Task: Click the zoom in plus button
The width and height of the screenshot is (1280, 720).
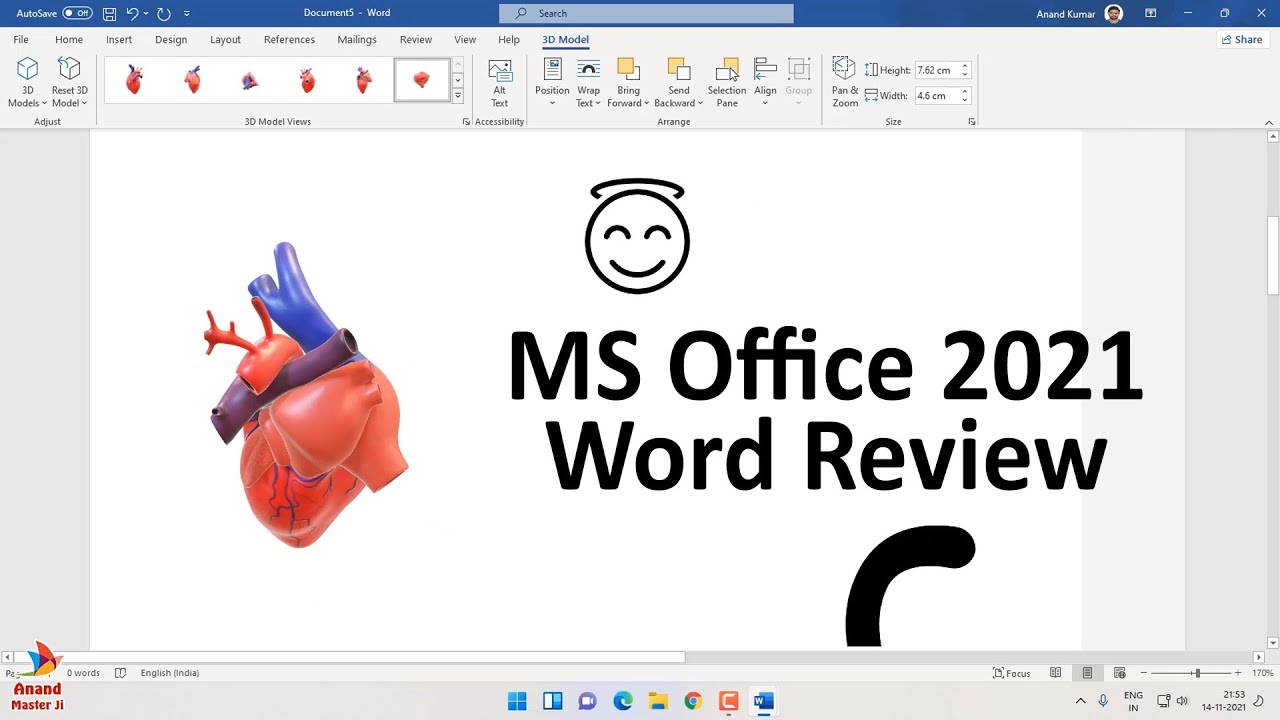Action: (1238, 673)
